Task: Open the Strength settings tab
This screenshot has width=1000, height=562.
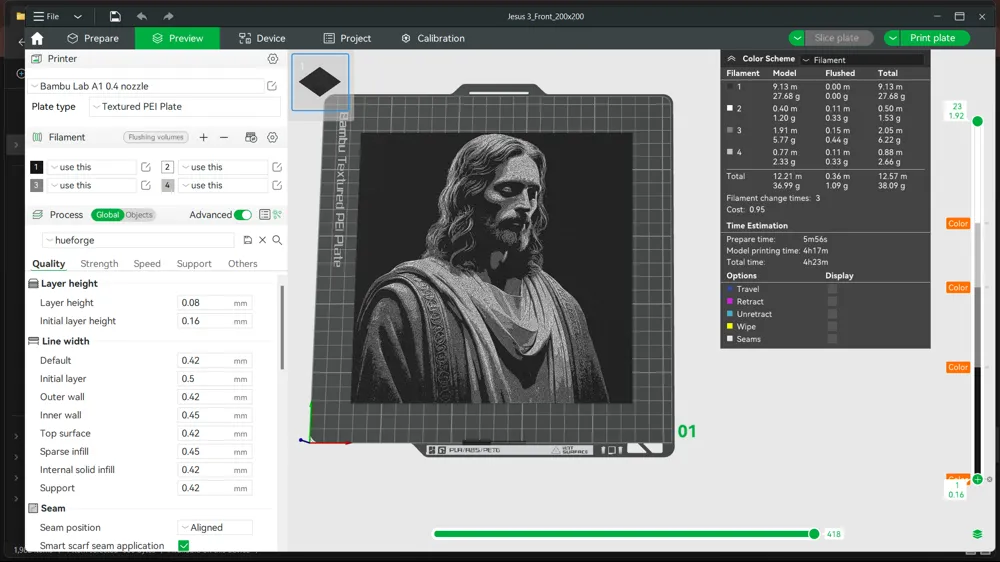Action: point(99,263)
